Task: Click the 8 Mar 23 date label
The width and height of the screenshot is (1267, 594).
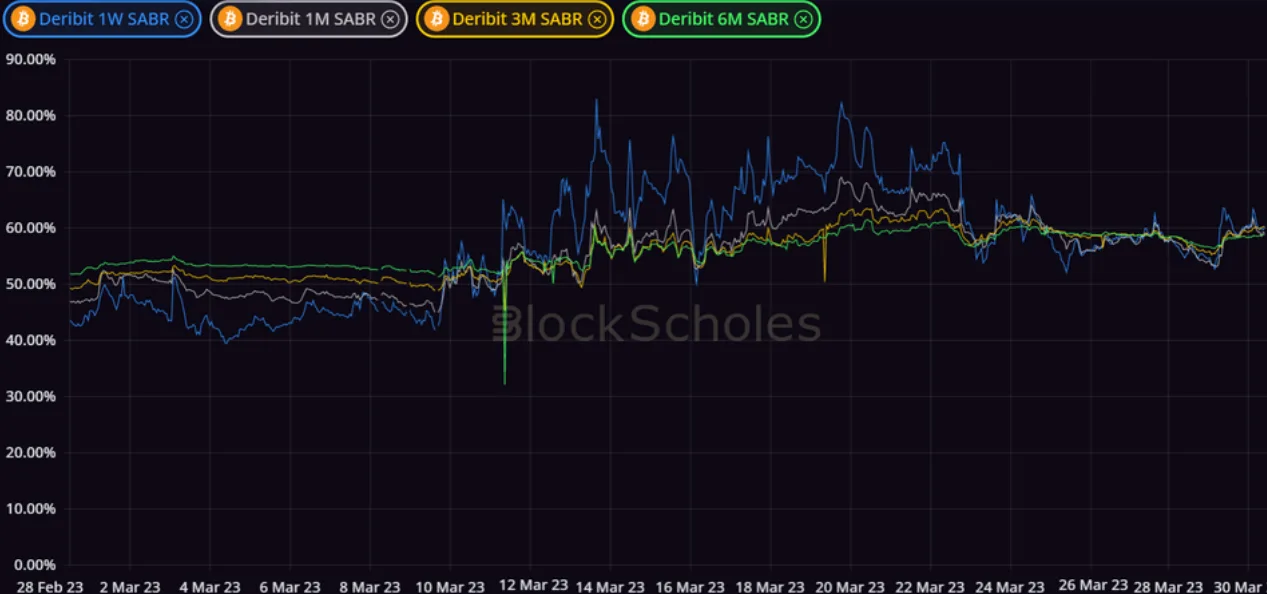Action: point(370,586)
